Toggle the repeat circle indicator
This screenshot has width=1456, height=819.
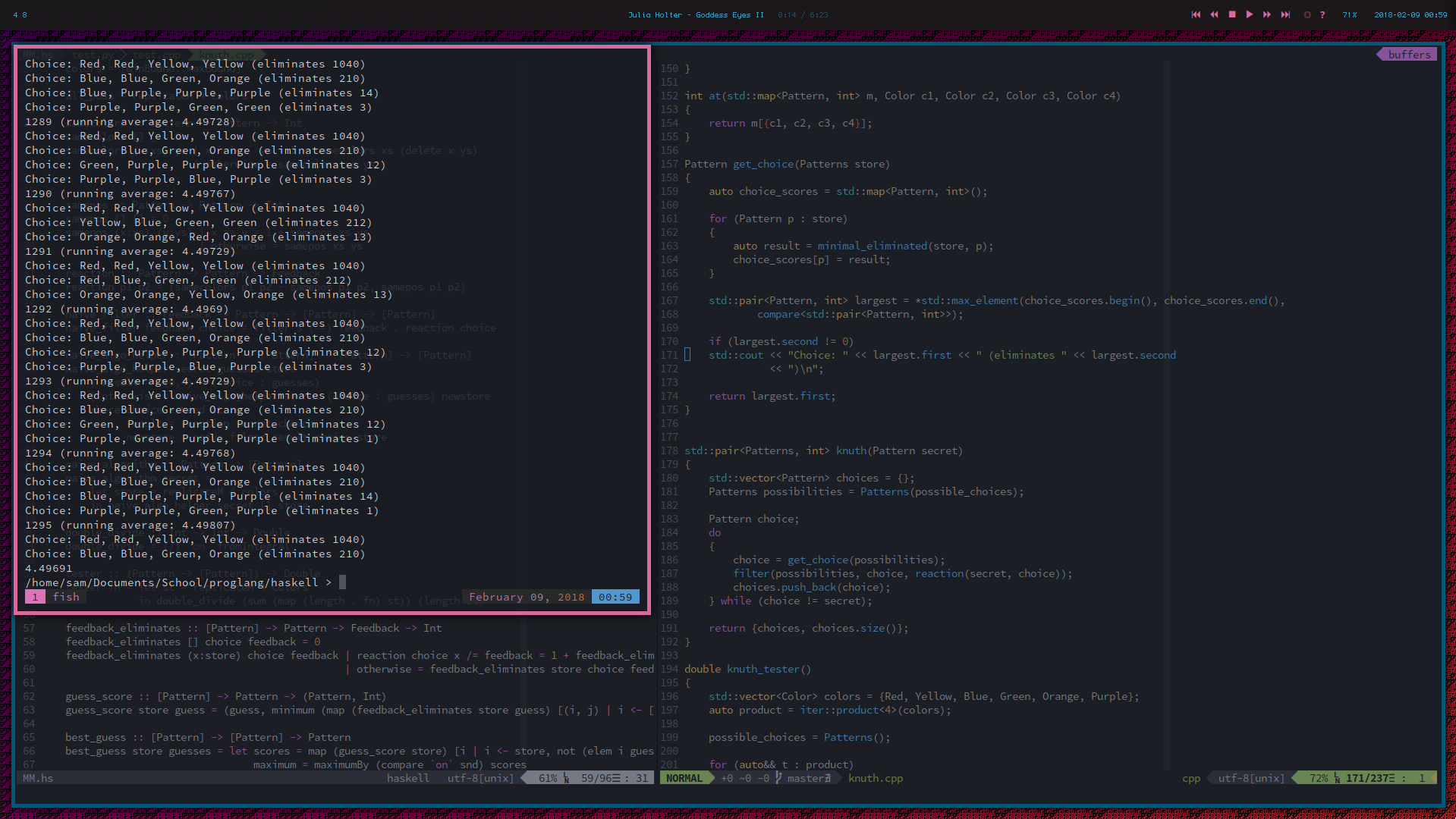(x=1307, y=14)
